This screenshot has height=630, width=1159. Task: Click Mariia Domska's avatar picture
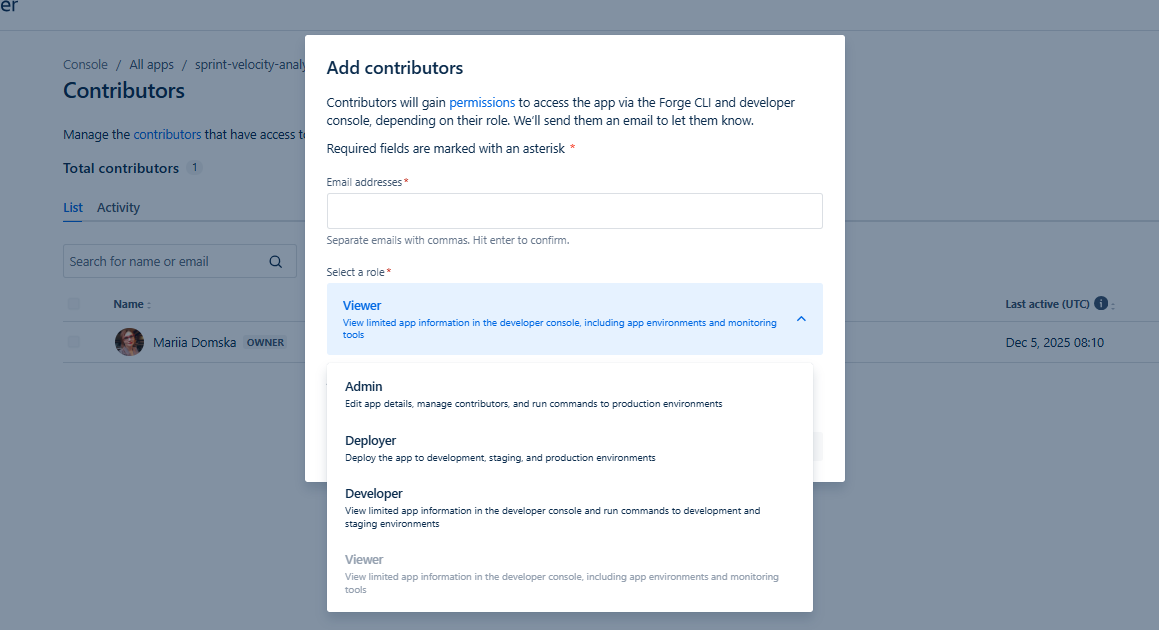pos(129,342)
